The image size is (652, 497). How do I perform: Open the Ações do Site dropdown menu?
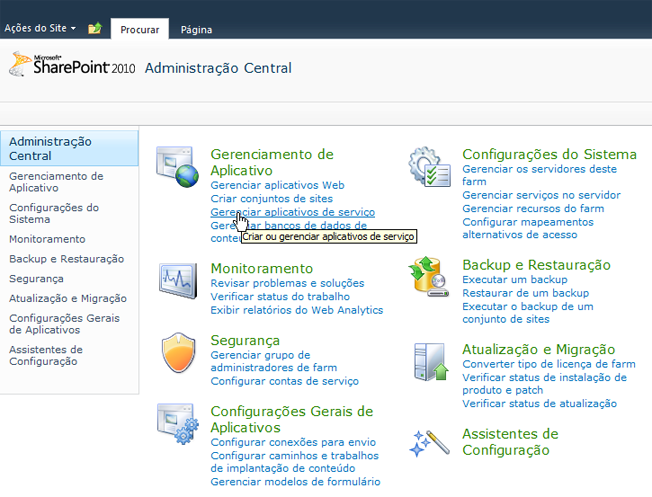tap(40, 28)
